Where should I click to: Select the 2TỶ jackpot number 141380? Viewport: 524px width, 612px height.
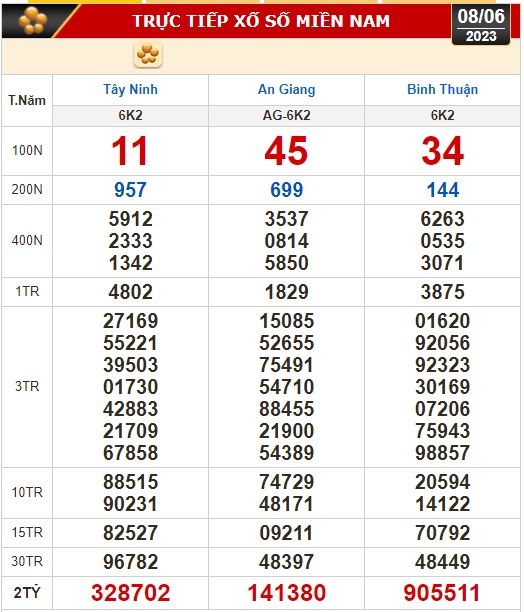point(286,593)
